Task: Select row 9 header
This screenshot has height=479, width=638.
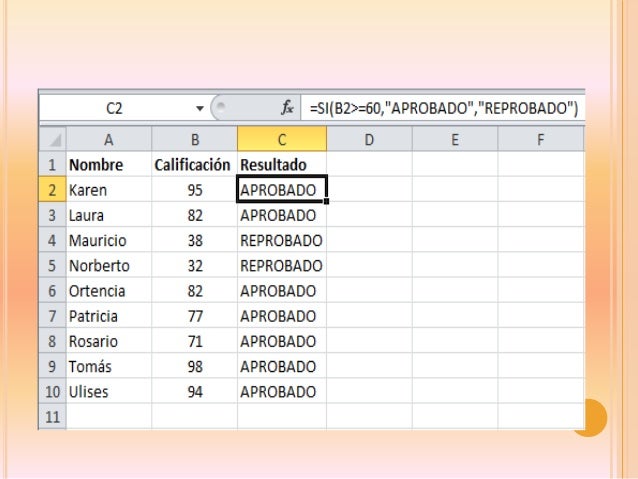Action: (52, 366)
